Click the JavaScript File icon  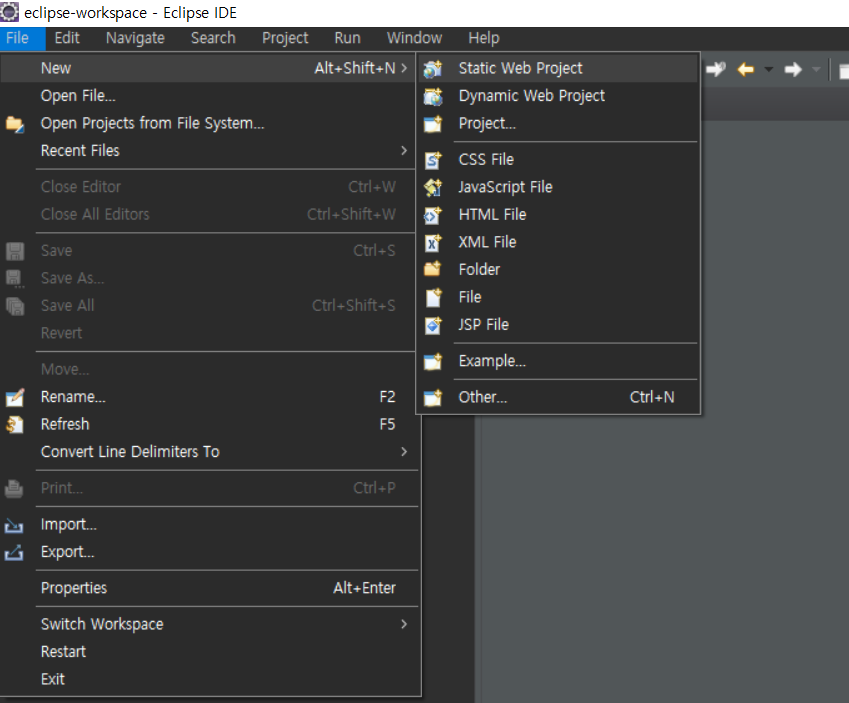433,187
